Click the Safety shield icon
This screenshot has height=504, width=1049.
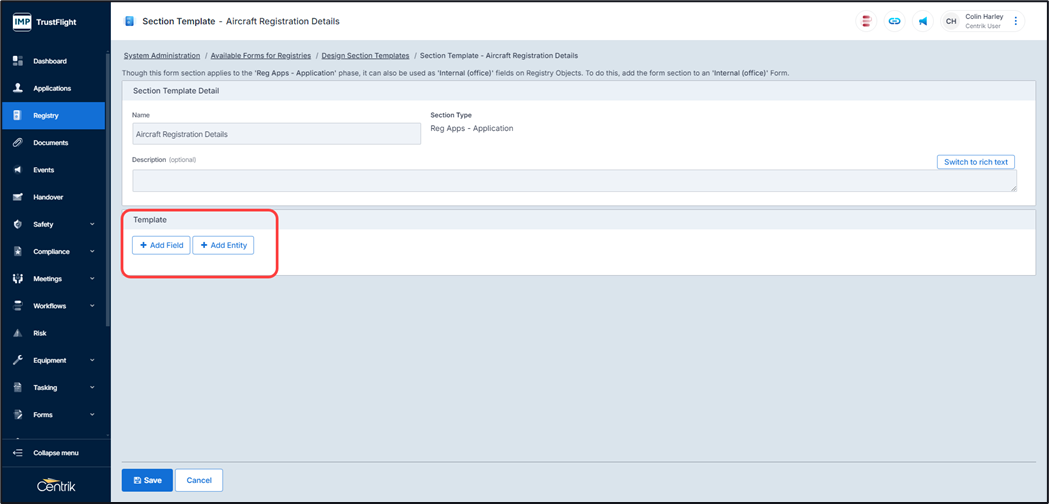coord(18,224)
